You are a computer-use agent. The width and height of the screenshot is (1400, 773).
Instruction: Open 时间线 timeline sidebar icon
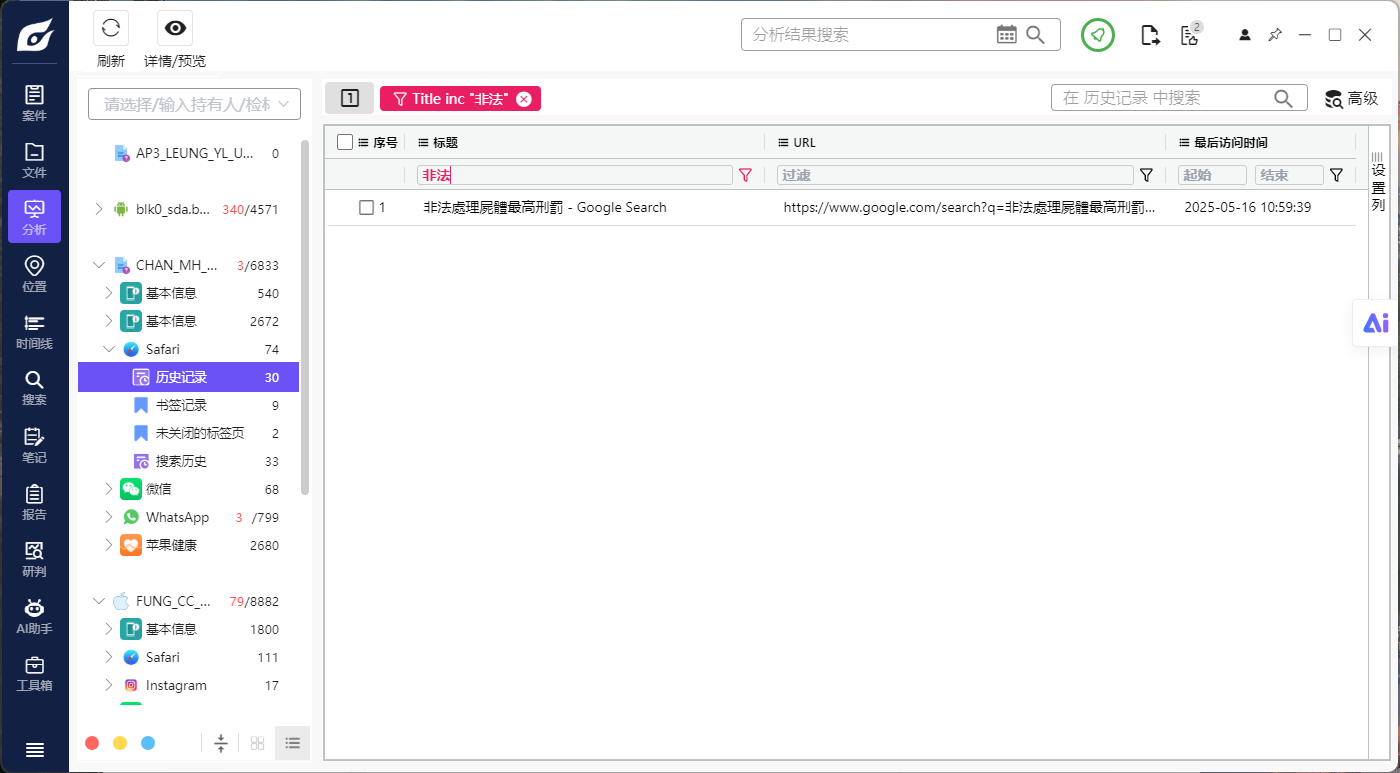(x=34, y=331)
